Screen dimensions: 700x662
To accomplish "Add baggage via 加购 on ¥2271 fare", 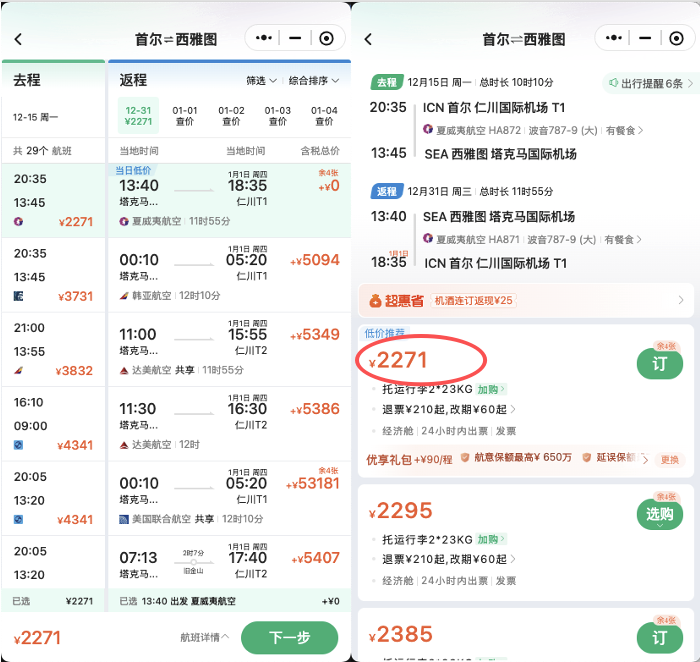I will point(490,389).
